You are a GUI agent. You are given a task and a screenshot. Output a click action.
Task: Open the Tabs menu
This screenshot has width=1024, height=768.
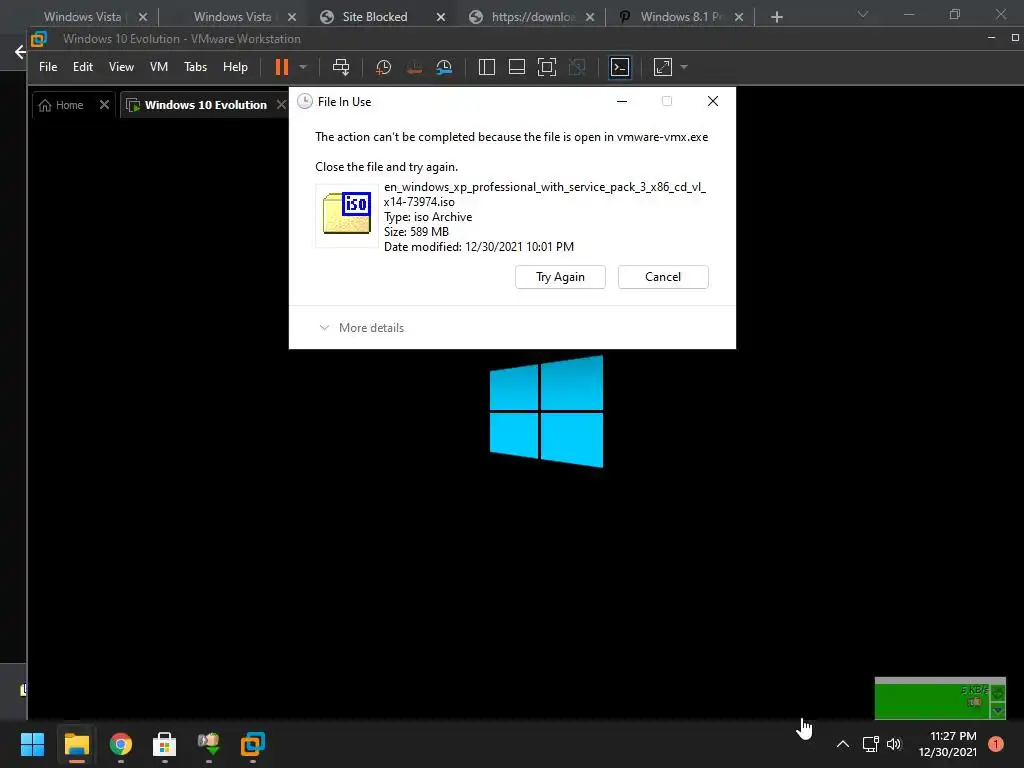coord(195,67)
